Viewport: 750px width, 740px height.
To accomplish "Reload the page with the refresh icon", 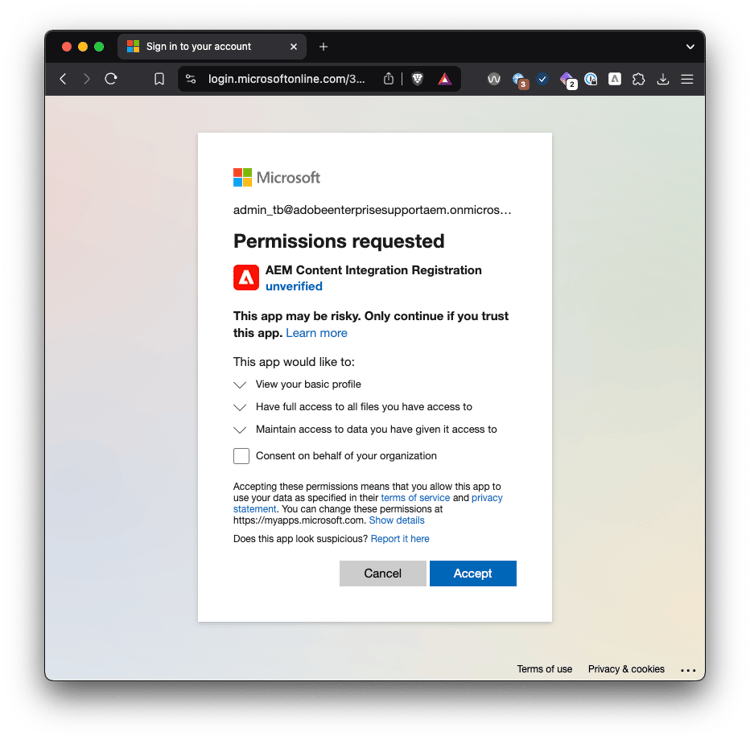I will 111,79.
